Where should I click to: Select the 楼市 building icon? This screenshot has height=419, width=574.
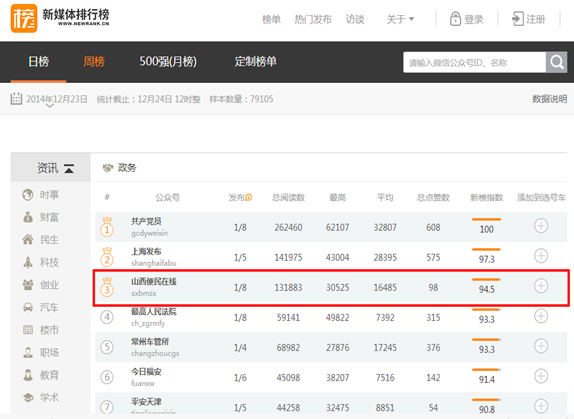pyautogui.click(x=28, y=330)
